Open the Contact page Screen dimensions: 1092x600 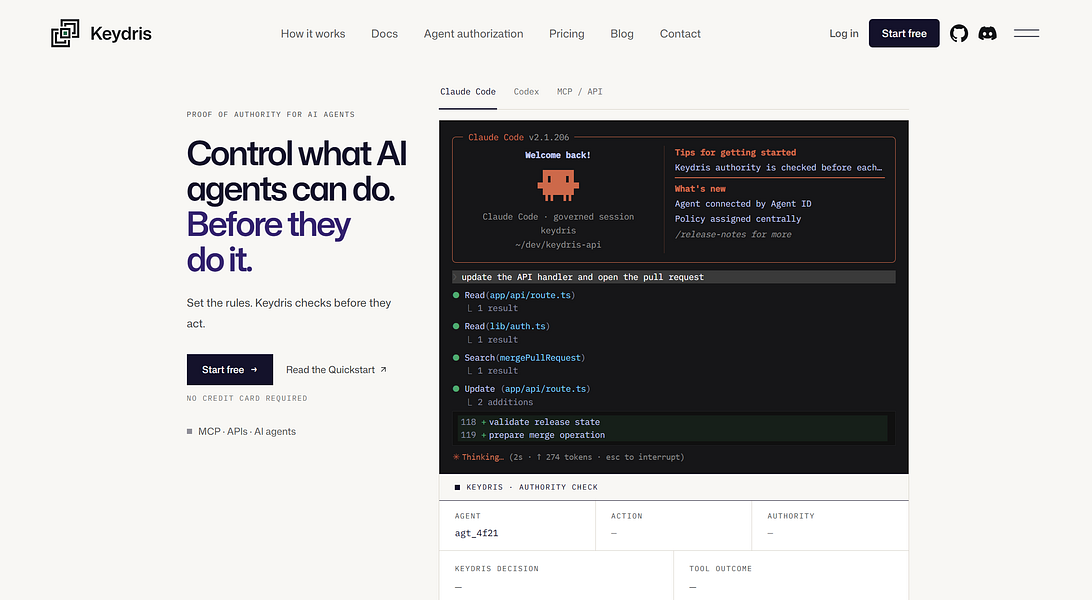pyautogui.click(x=680, y=33)
